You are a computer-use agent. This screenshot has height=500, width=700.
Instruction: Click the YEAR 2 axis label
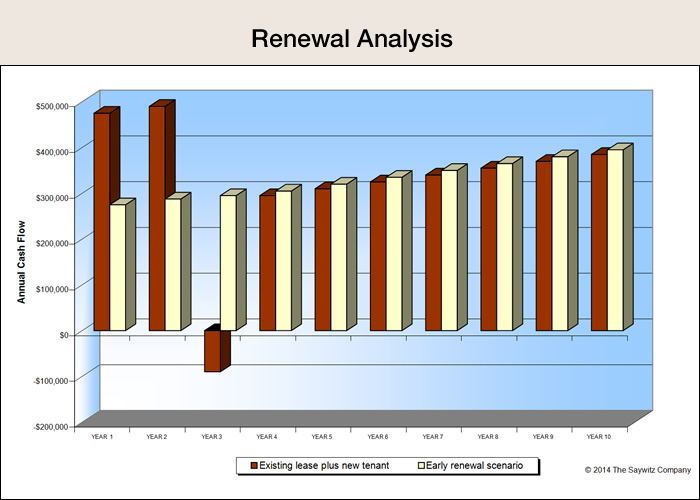click(x=157, y=437)
